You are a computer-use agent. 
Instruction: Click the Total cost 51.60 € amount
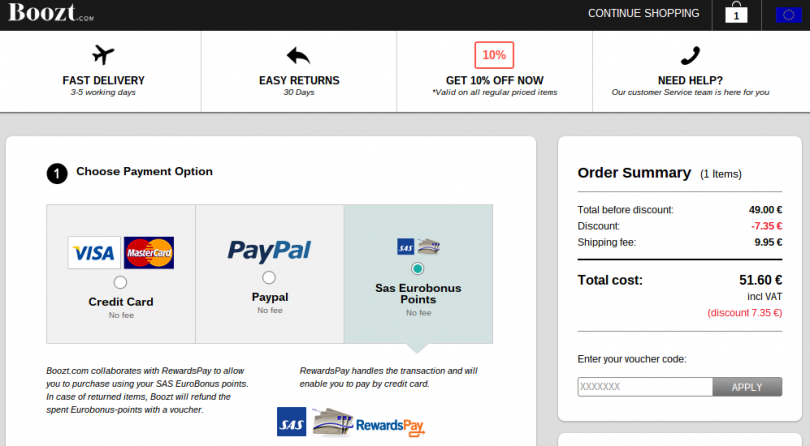(x=760, y=280)
